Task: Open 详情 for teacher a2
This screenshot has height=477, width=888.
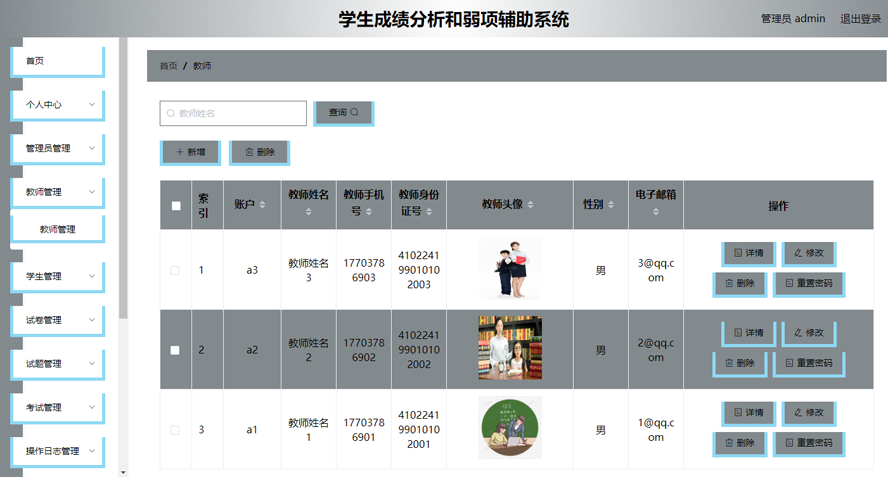Action: pyautogui.click(x=749, y=333)
